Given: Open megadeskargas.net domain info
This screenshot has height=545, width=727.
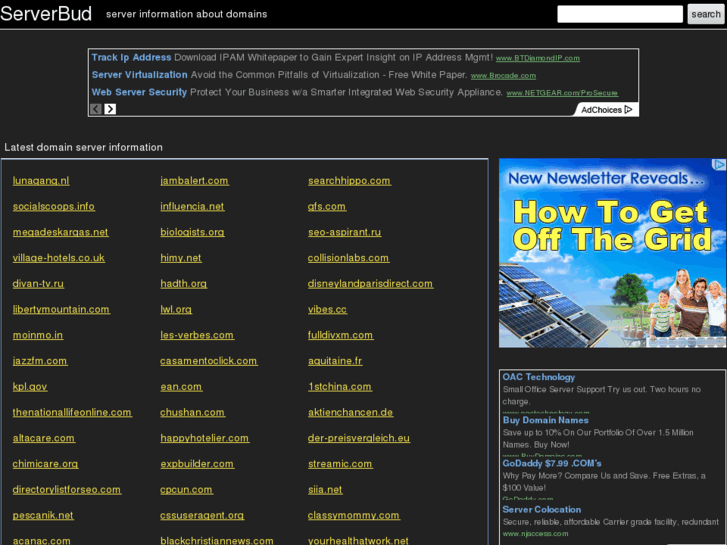Looking at the screenshot, I should pyautogui.click(x=61, y=232).
